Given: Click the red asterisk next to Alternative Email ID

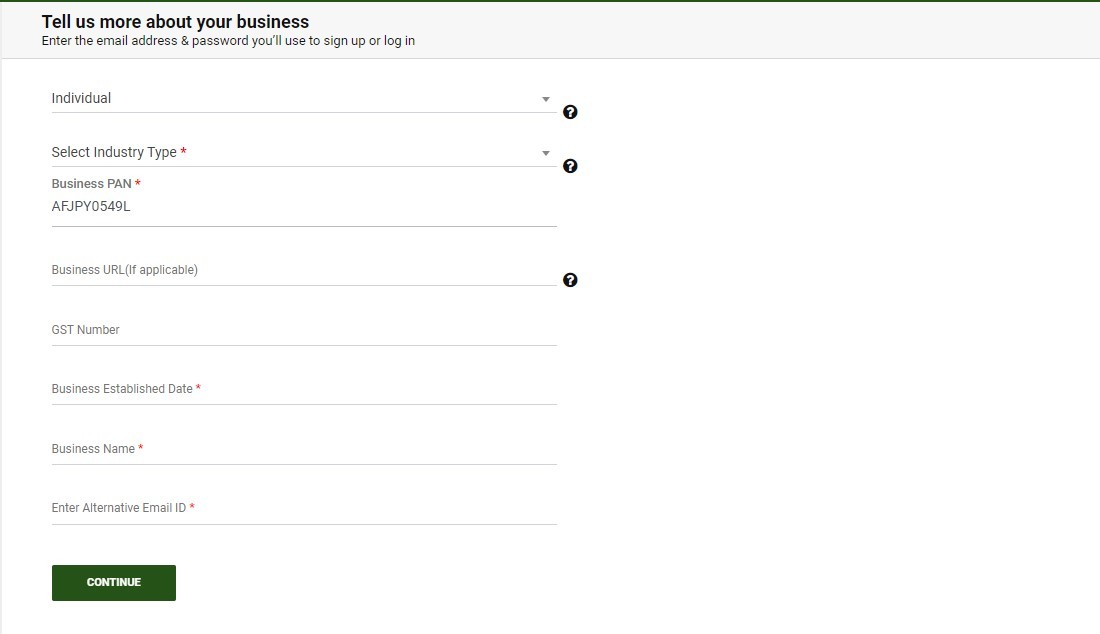Looking at the screenshot, I should pos(192,507).
